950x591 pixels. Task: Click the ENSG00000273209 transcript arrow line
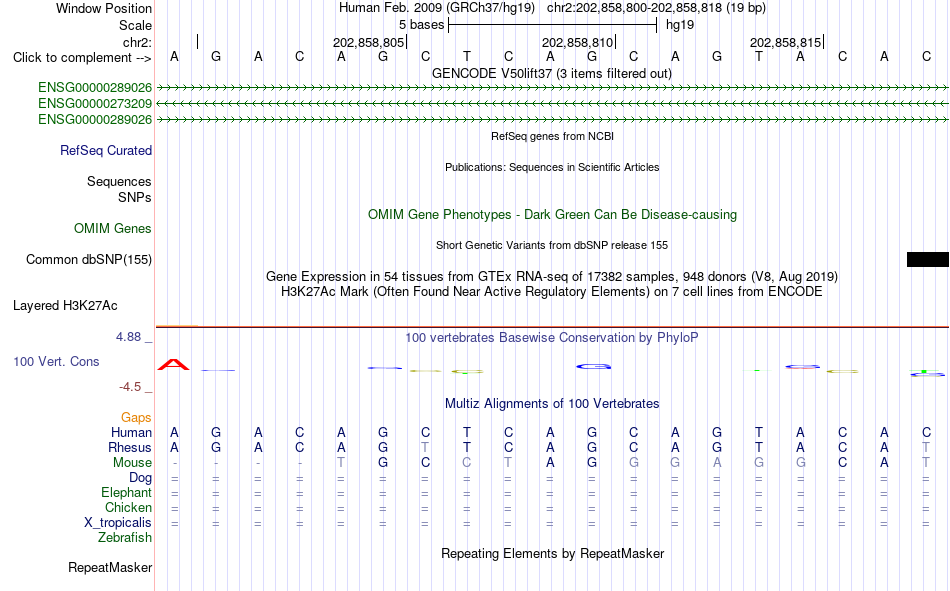click(552, 104)
